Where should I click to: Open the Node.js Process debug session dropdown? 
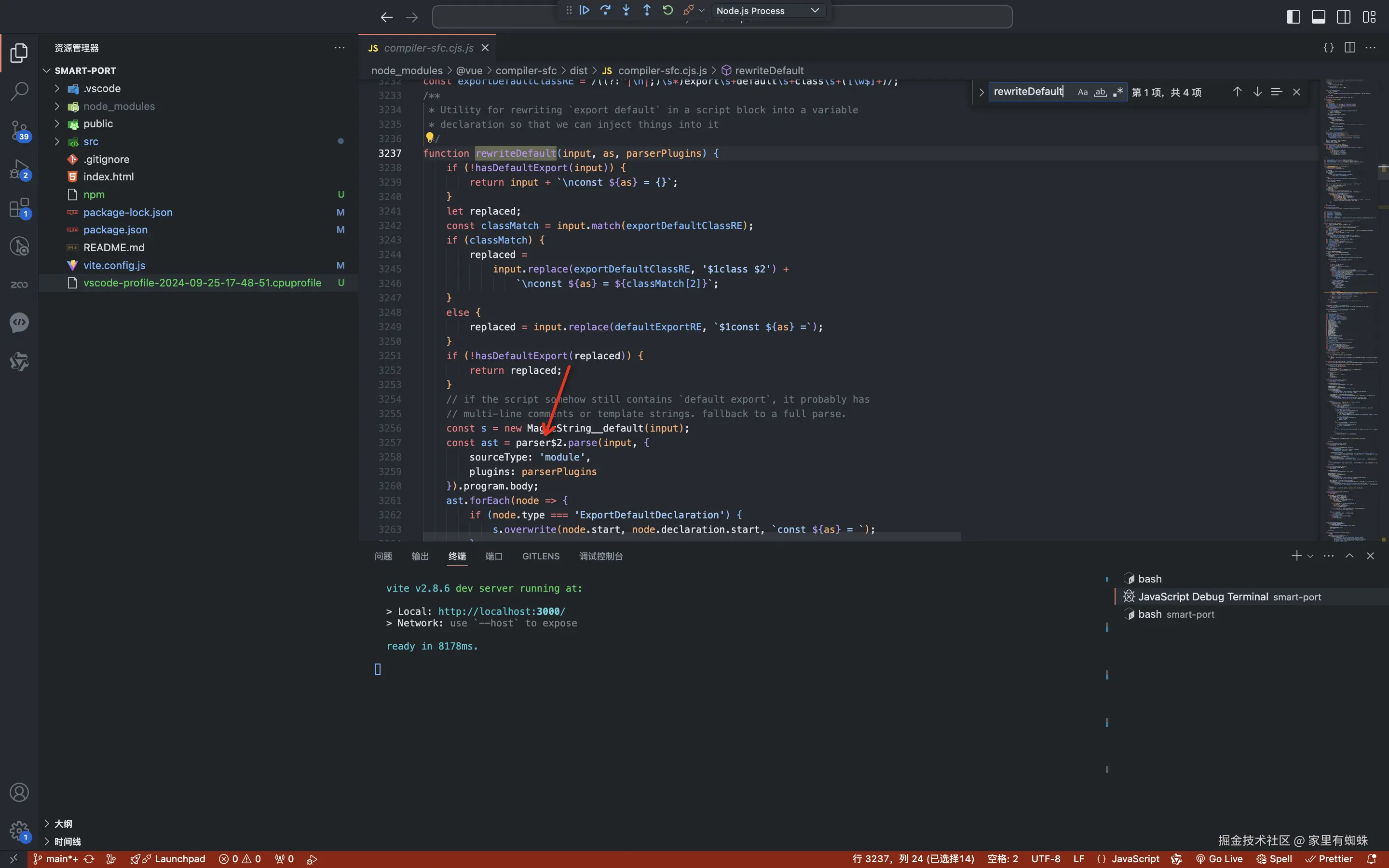pyautogui.click(x=767, y=10)
